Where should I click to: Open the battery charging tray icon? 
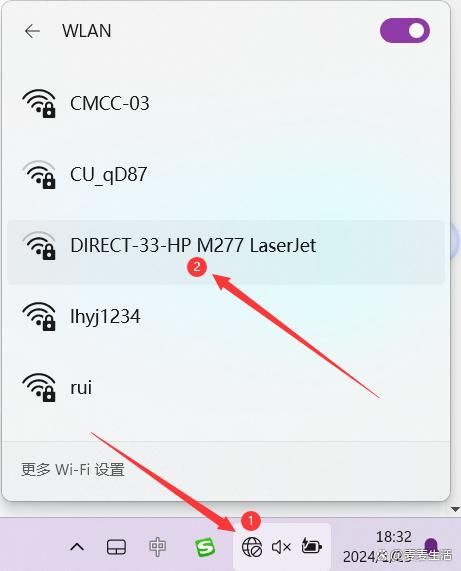(x=312, y=546)
